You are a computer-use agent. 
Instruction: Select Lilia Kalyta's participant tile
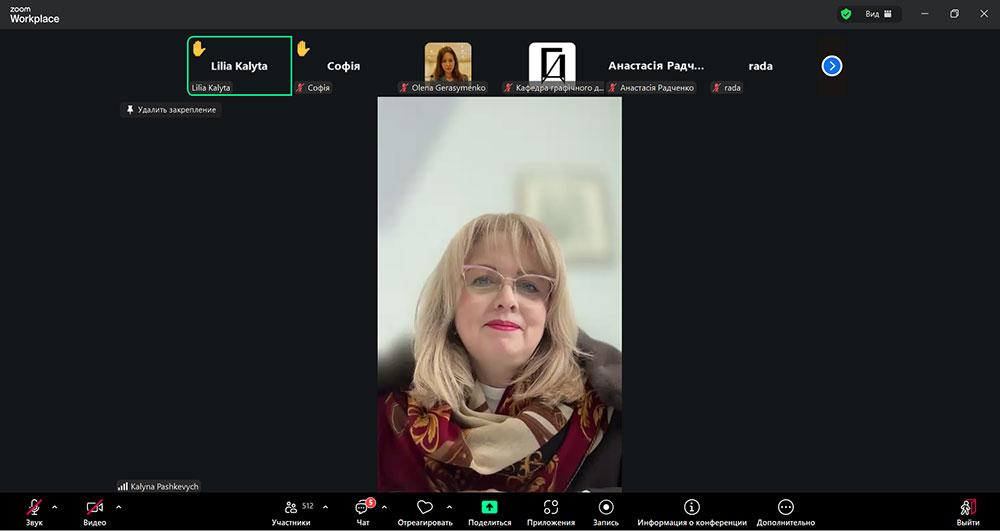[239, 66]
